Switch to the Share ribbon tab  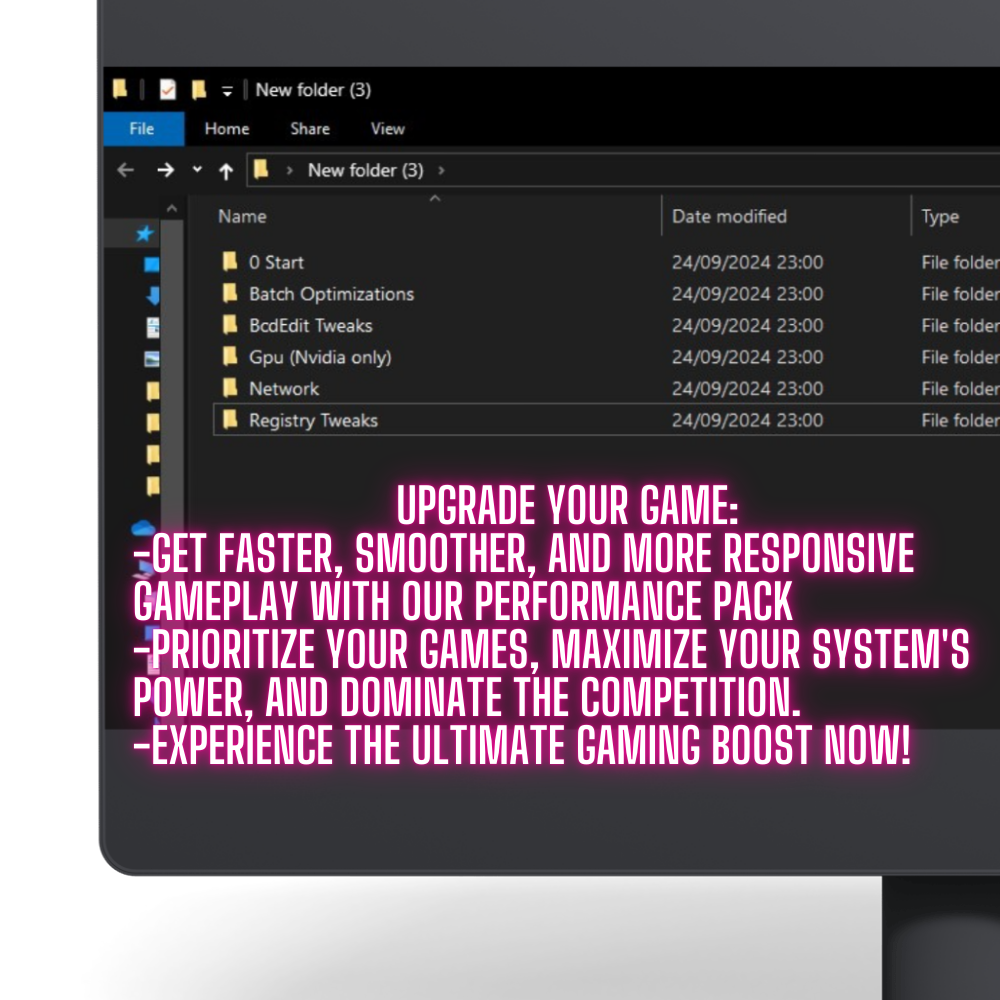coord(310,129)
